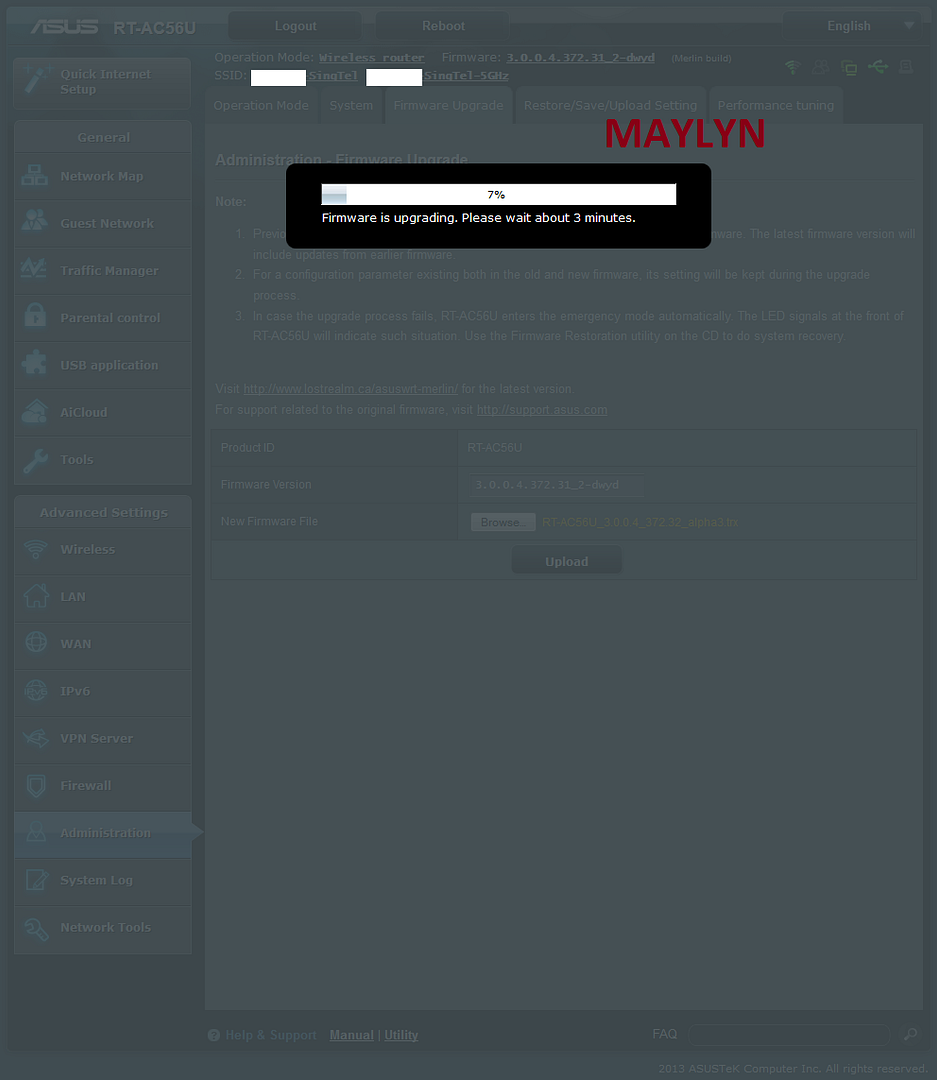Viewport: 937px width, 1080px height.
Task: Click the printer status icon
Action: tap(906, 67)
